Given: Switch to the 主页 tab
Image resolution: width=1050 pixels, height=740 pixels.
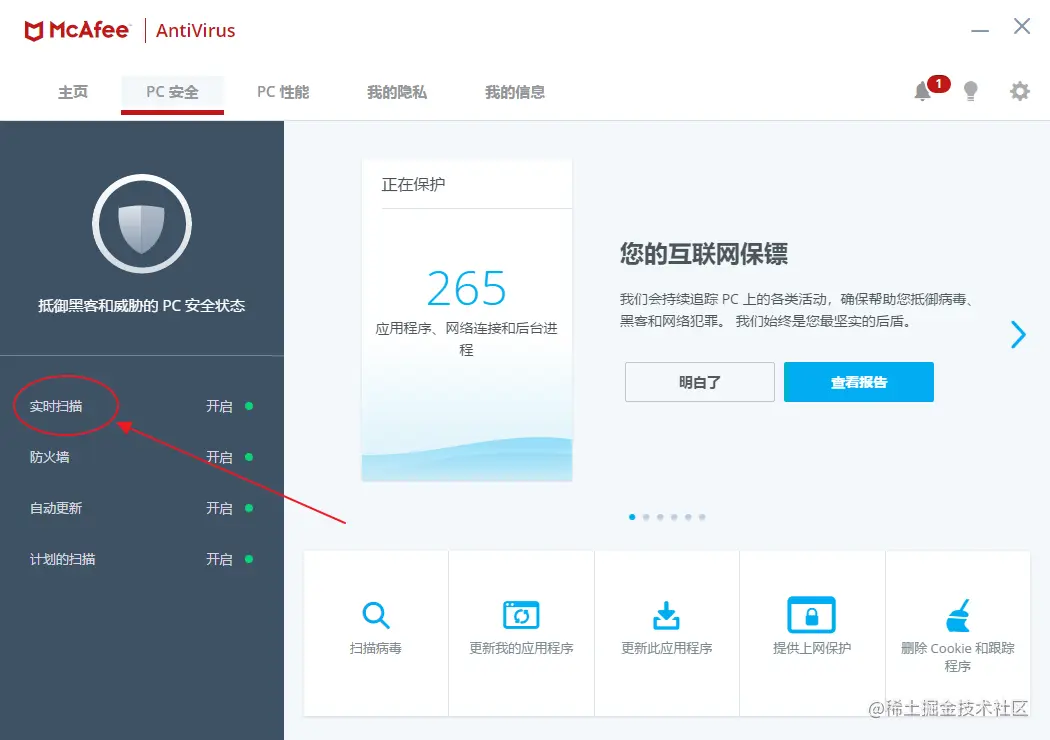Looking at the screenshot, I should pyautogui.click(x=73, y=92).
